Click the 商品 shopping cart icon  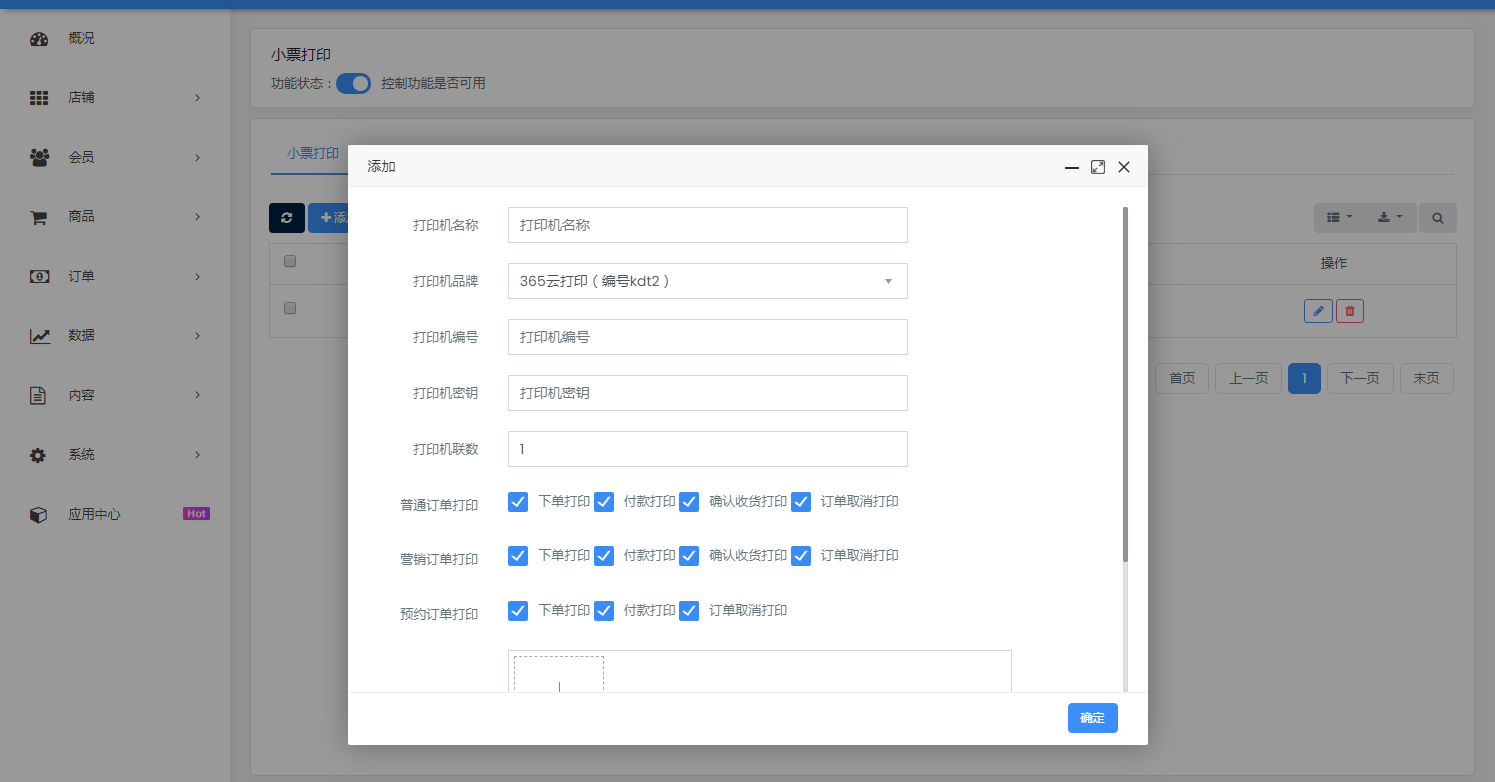tap(39, 217)
